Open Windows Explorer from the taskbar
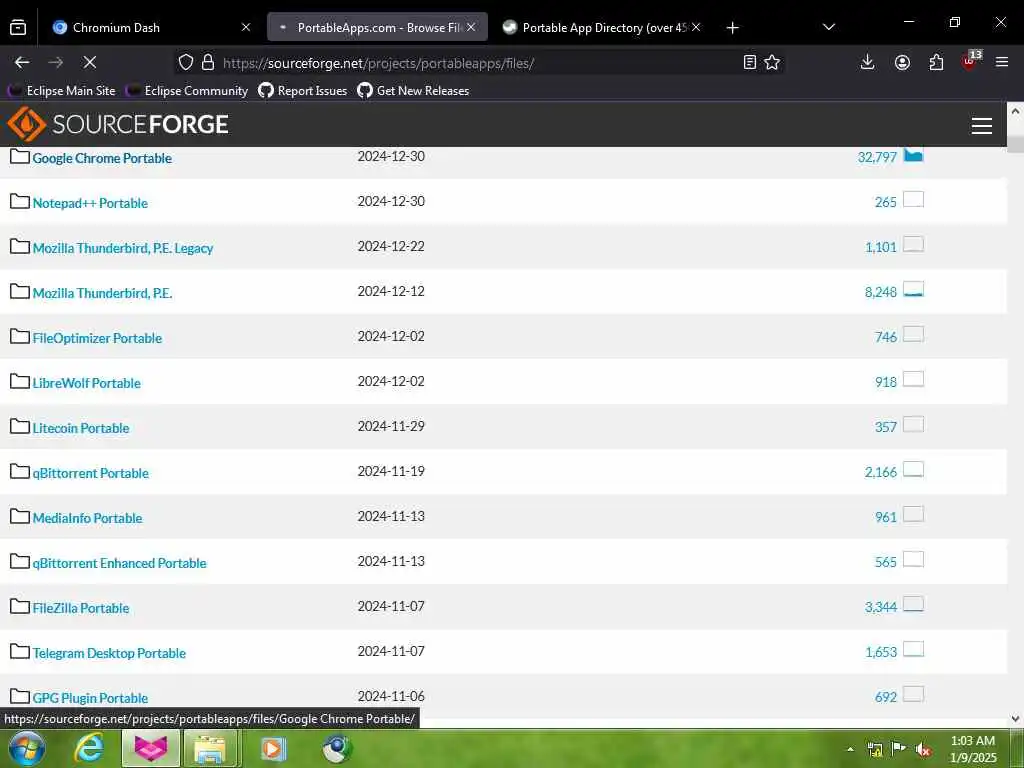 coord(210,748)
